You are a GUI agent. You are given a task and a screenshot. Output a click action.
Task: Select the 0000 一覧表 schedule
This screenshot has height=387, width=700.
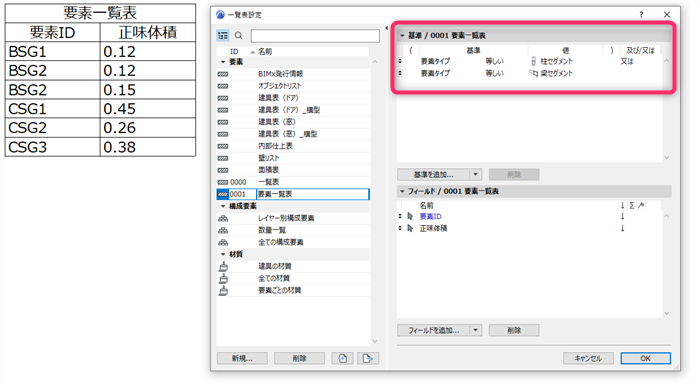coord(293,182)
